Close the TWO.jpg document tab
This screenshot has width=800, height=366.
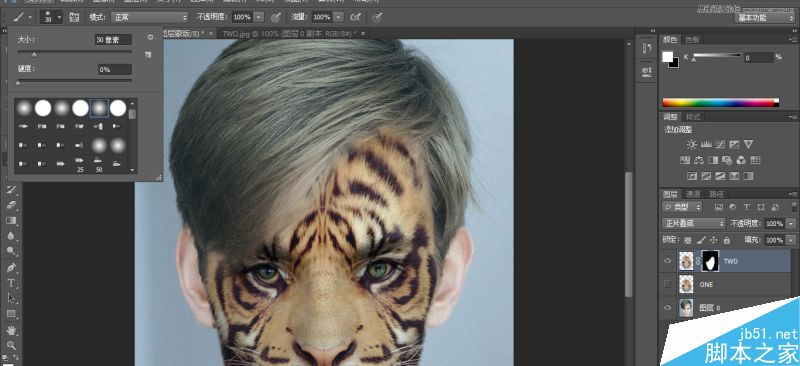pyautogui.click(x=363, y=34)
